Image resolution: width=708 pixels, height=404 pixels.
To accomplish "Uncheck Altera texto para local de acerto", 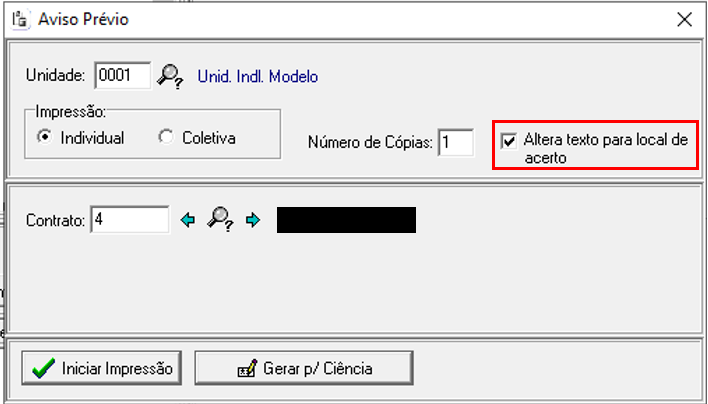I will pyautogui.click(x=509, y=141).
